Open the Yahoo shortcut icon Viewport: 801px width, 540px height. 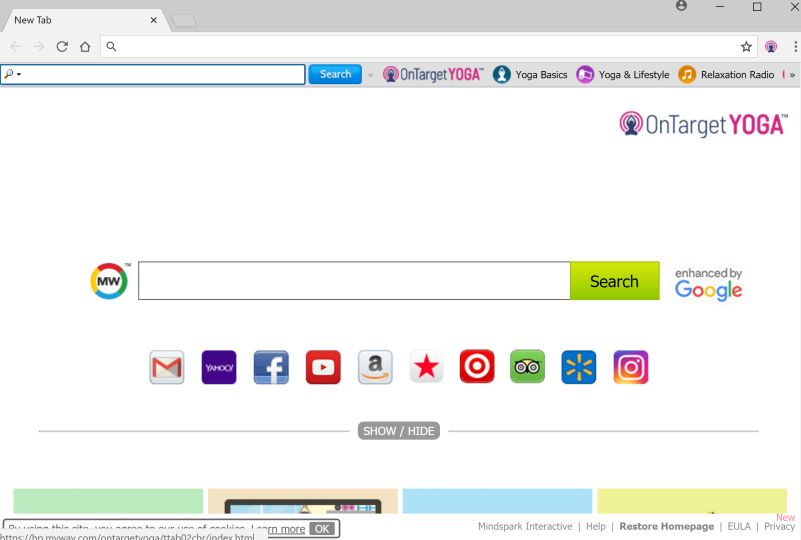click(219, 367)
